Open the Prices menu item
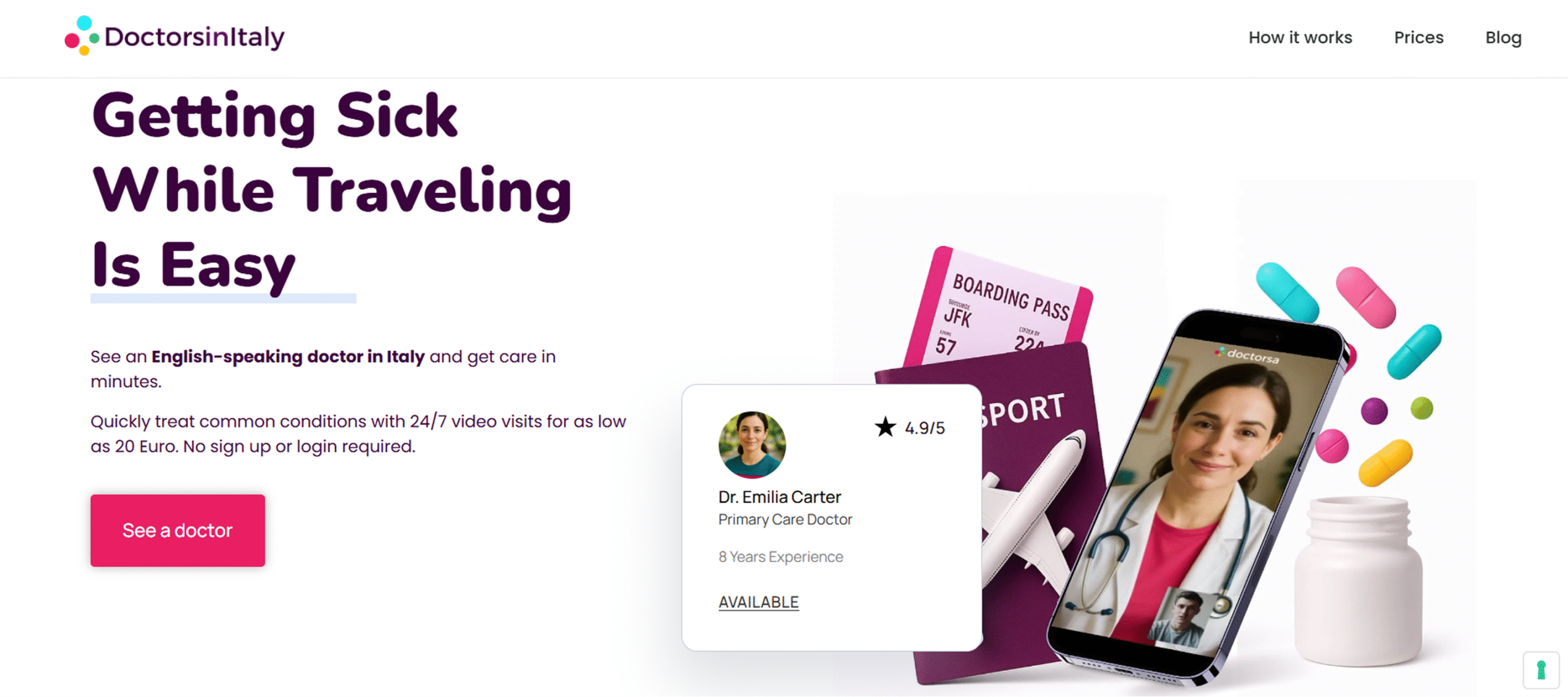The width and height of the screenshot is (1568, 697). (x=1419, y=37)
